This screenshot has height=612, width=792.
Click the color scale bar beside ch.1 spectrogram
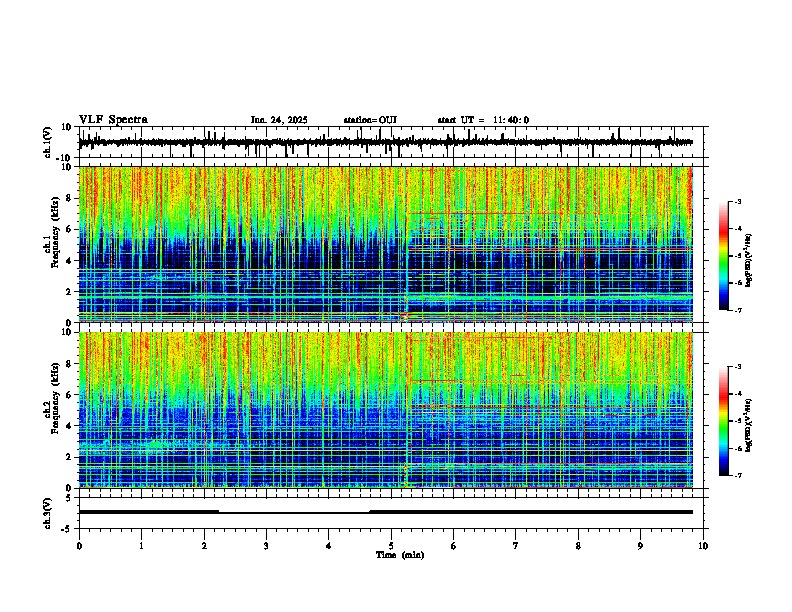coord(724,256)
